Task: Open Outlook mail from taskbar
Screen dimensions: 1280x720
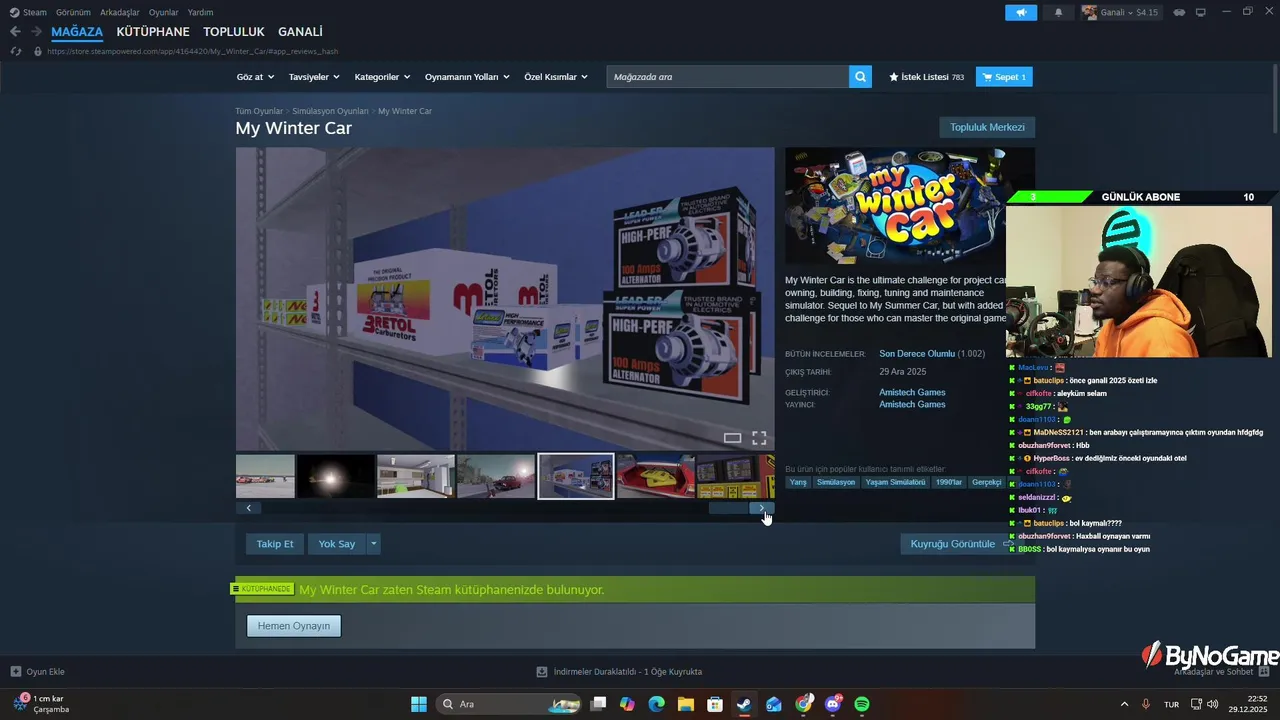Action: point(774,704)
